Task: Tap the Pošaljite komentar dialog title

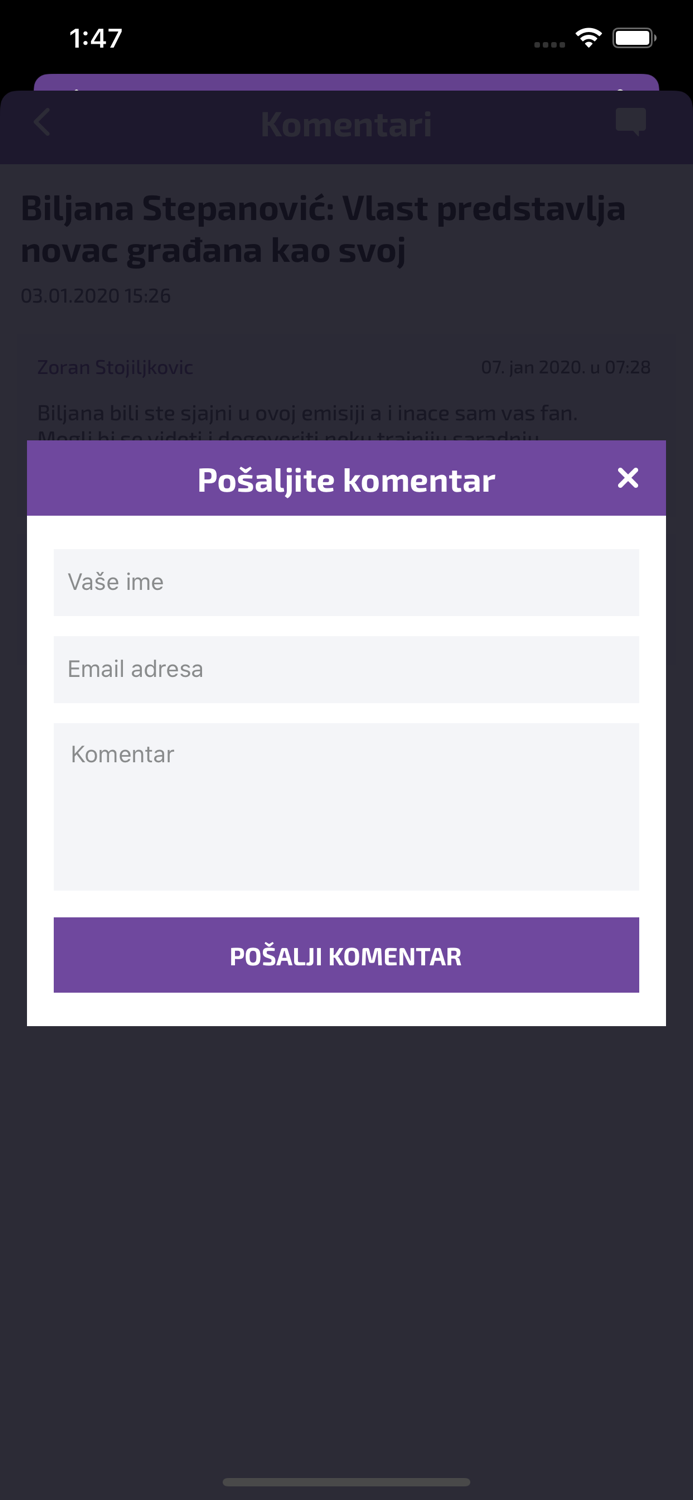Action: (346, 480)
